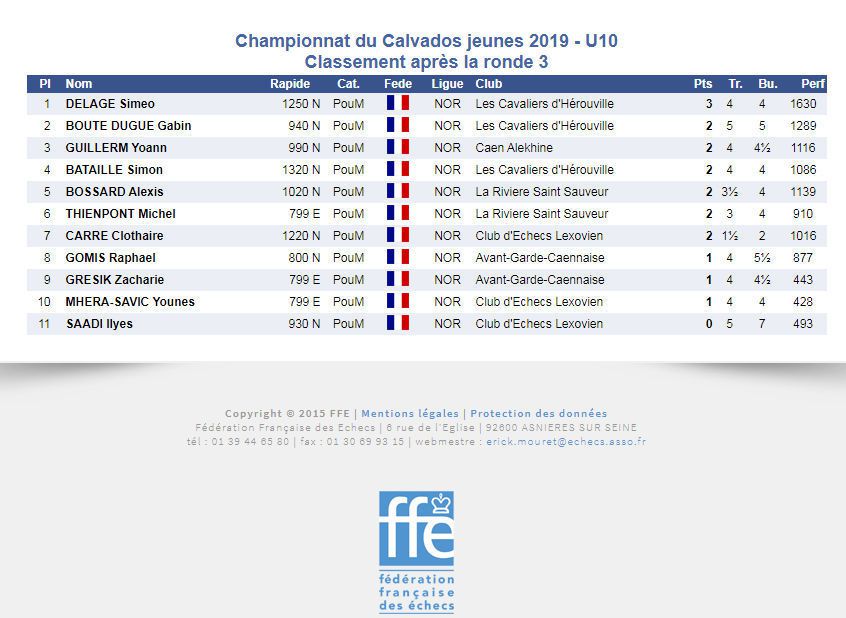Click the FFE federation logo
Screen dimensions: 846x618
pos(416,552)
